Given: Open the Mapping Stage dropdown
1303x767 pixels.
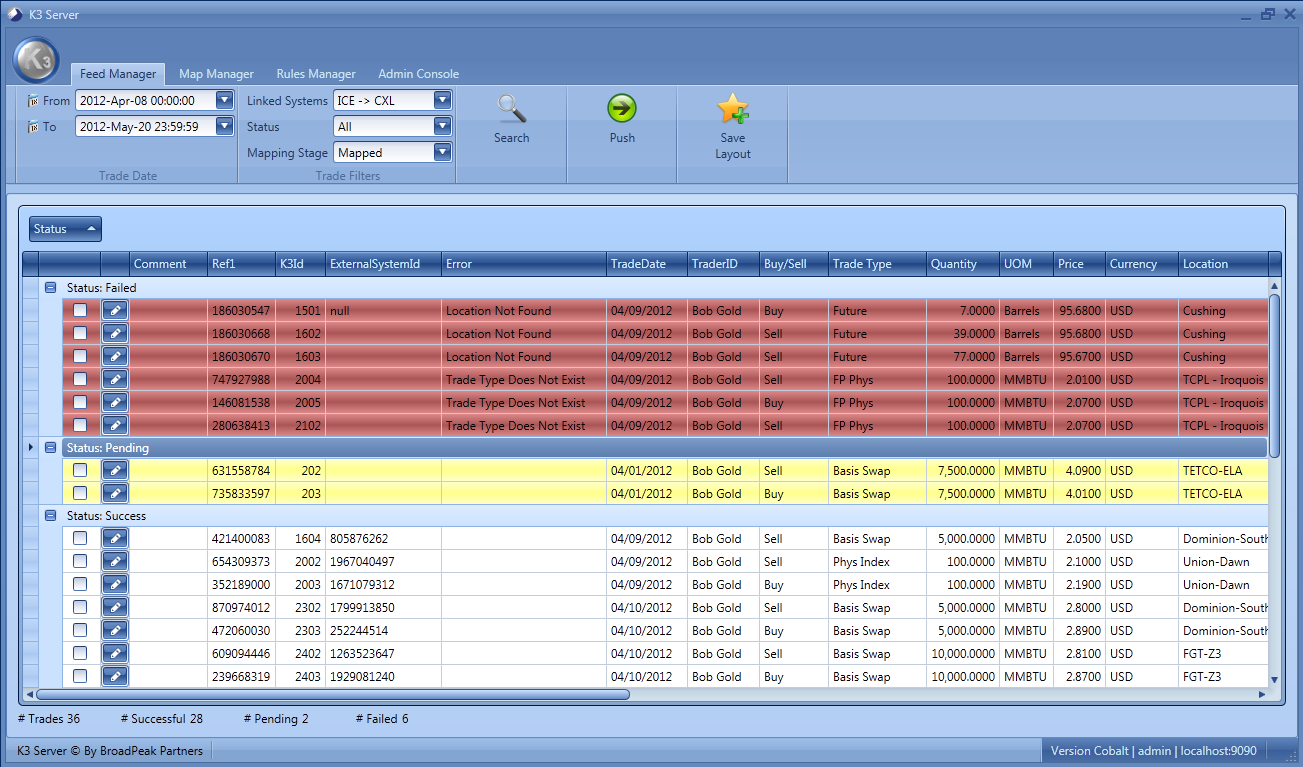Looking at the screenshot, I should (x=443, y=153).
